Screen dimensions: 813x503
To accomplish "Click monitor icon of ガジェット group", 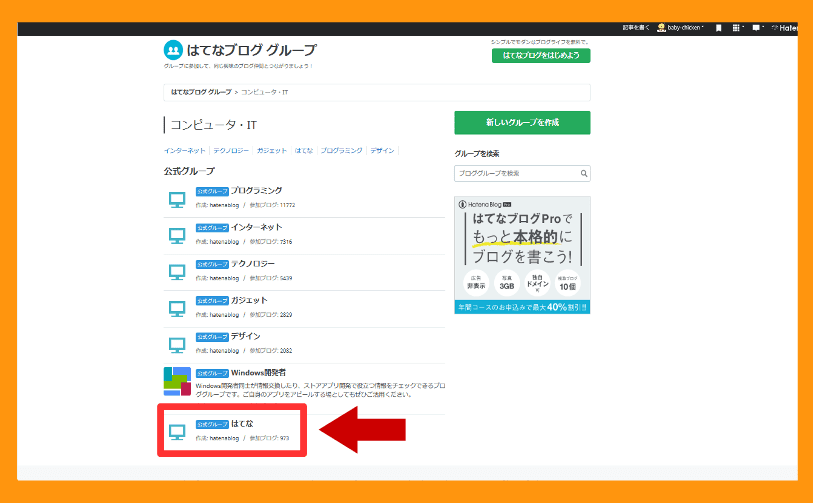I will [x=177, y=308].
